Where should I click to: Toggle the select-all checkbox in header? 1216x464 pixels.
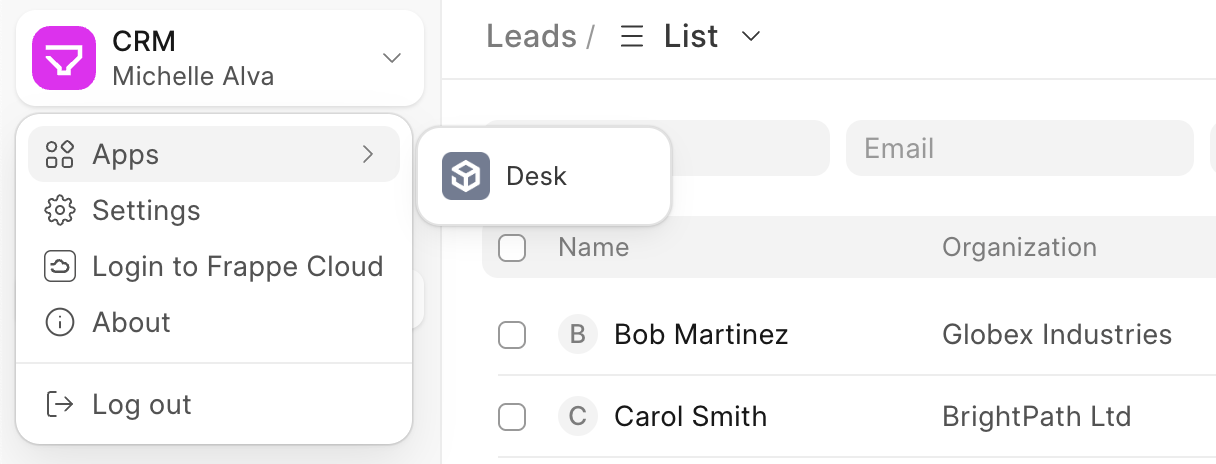coord(512,247)
